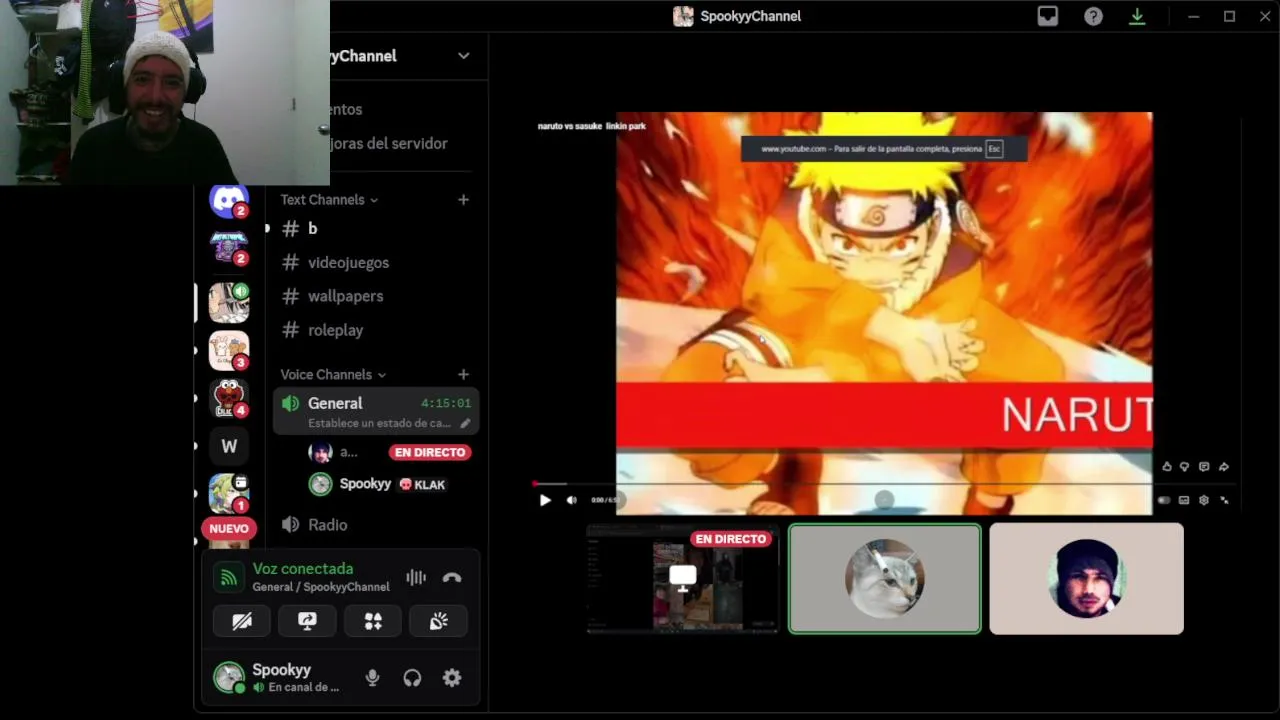1280x720 pixels.
Task: Play the YouTube video in stream
Action: coord(545,500)
